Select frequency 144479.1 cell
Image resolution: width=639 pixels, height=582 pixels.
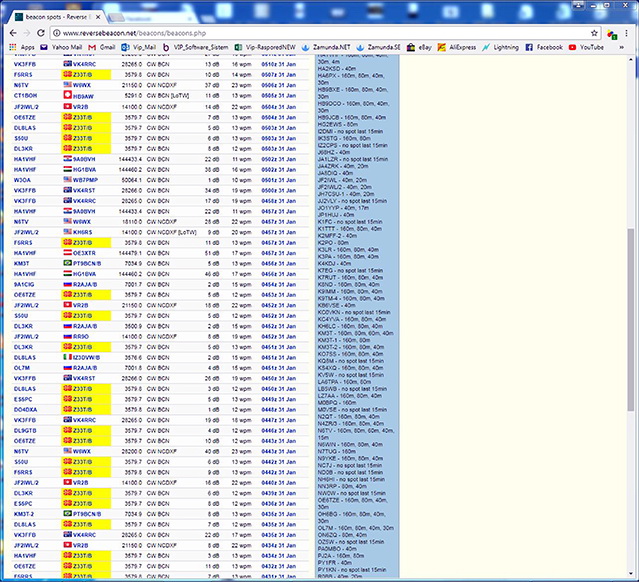coord(131,253)
